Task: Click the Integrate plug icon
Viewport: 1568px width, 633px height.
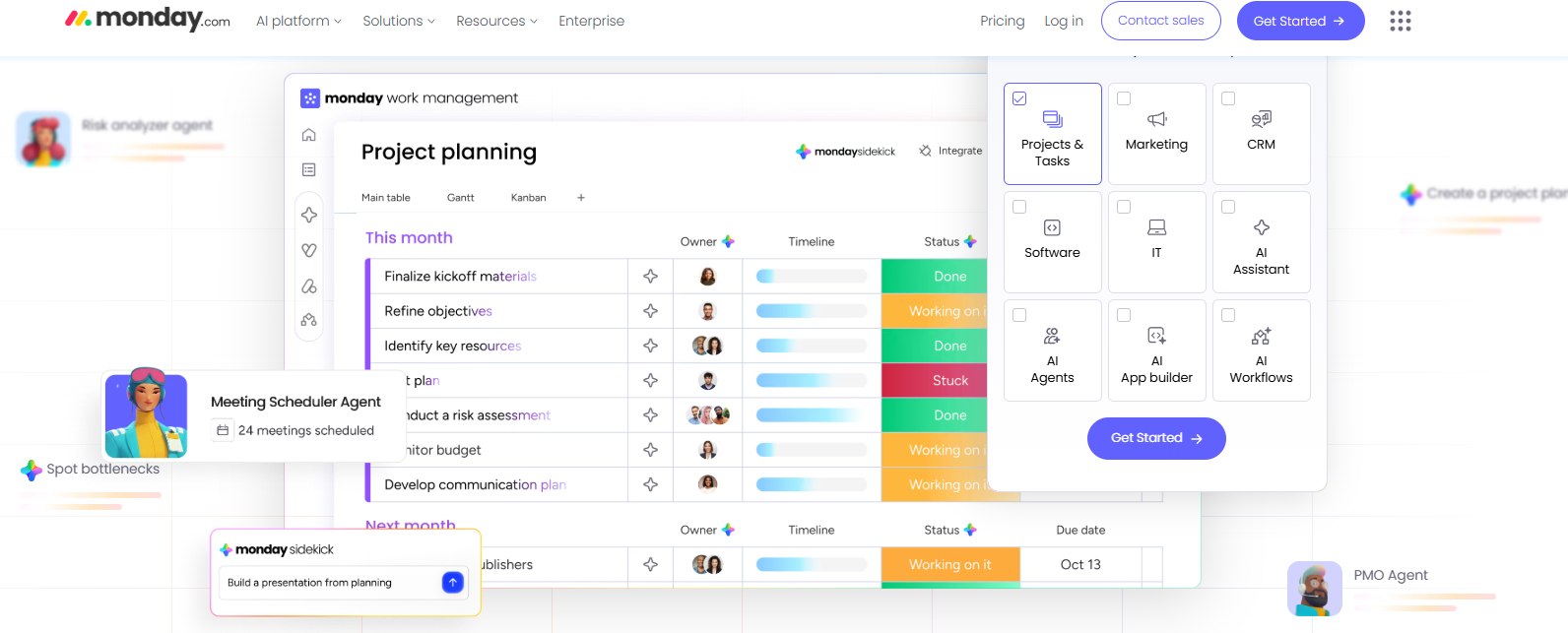Action: (925, 151)
